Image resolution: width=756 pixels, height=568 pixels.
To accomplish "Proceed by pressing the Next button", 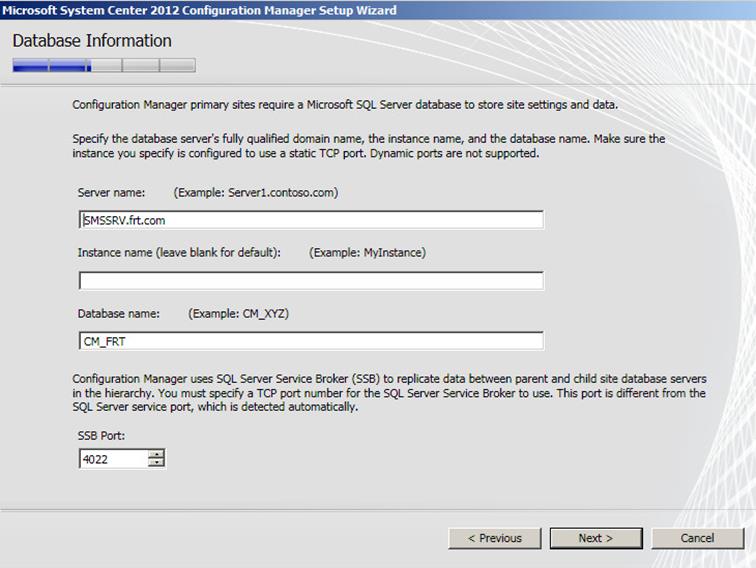I will (595, 538).
